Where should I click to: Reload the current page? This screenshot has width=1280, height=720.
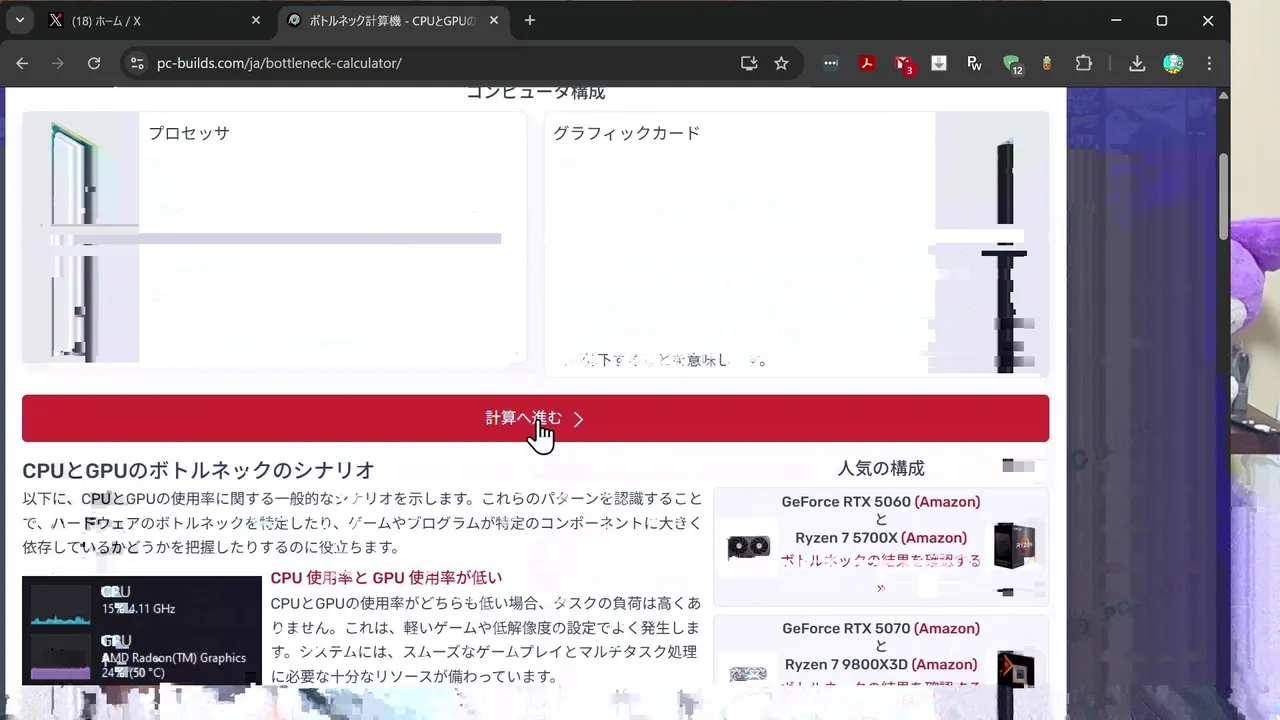94,63
